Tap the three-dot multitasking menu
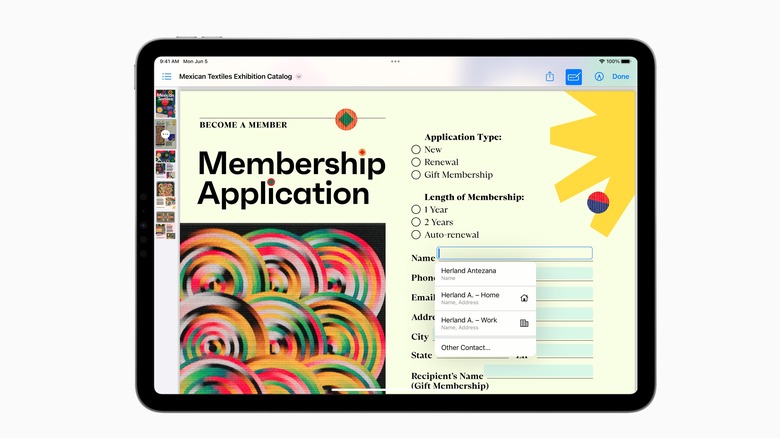 point(395,61)
